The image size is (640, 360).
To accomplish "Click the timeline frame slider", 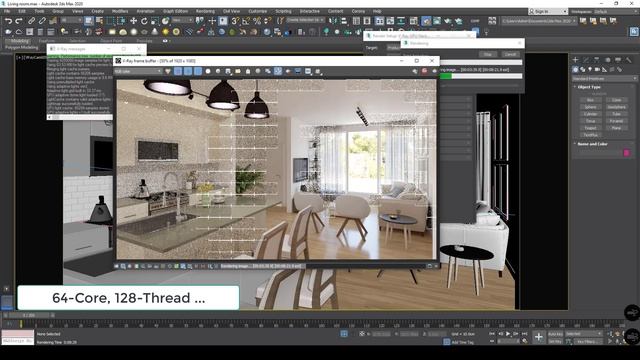I will pyautogui.click(x=29, y=316).
